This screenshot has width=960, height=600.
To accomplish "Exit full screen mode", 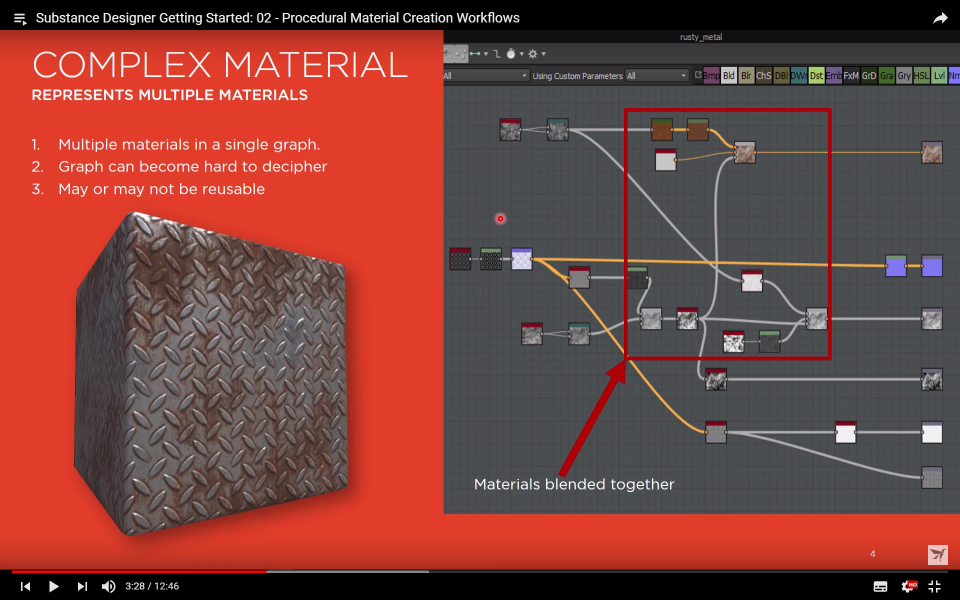I will 935,586.
